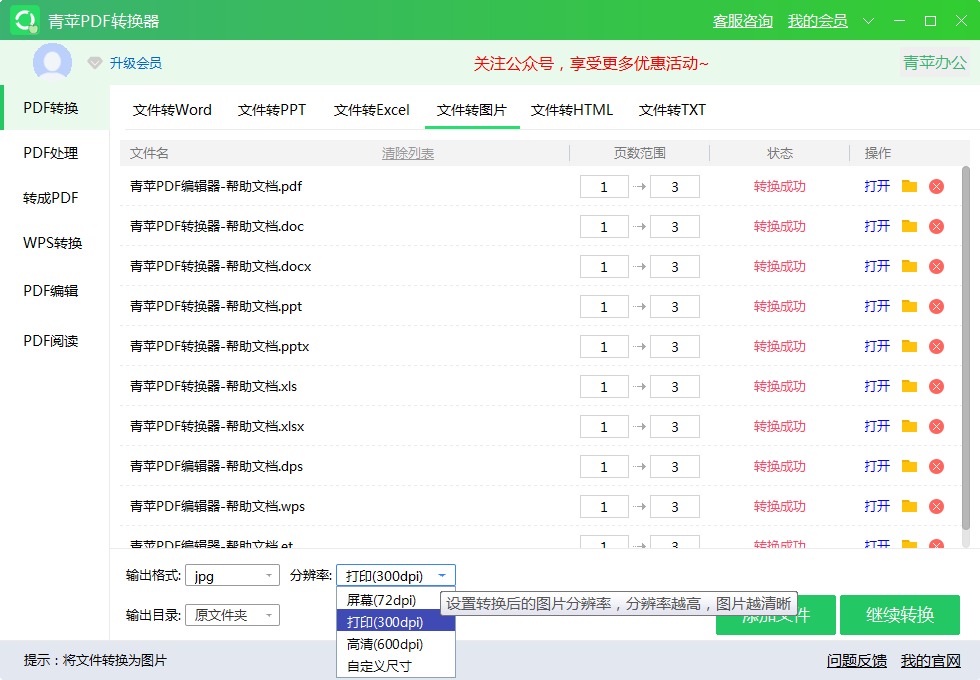The width and height of the screenshot is (980, 680).
Task: Remove 帮助文档.xlsx with its red delete icon
Action: pos(936,426)
